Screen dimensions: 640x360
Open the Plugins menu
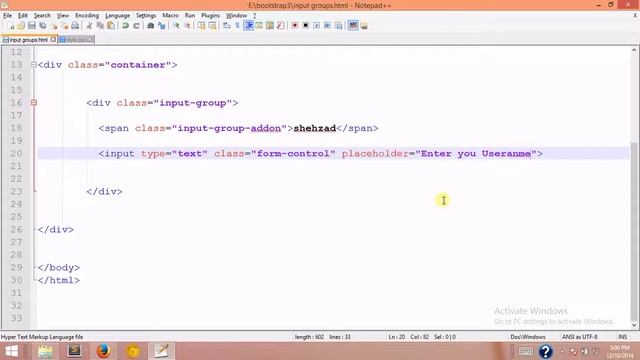(x=211, y=16)
